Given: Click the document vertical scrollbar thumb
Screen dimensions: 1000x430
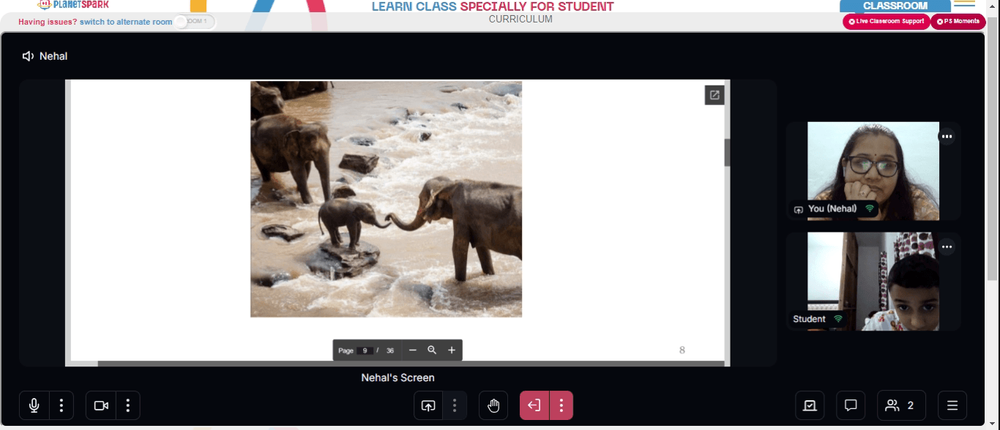Looking at the screenshot, I should coord(727,152).
